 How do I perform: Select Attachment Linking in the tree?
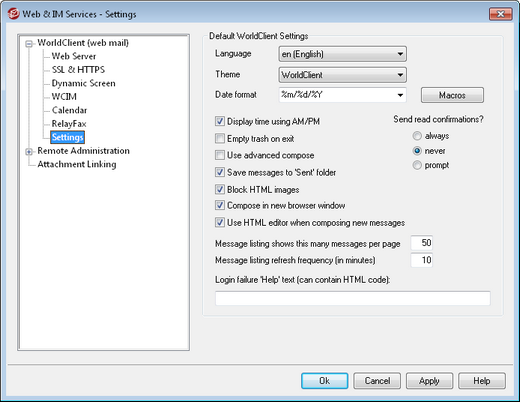click(77, 164)
